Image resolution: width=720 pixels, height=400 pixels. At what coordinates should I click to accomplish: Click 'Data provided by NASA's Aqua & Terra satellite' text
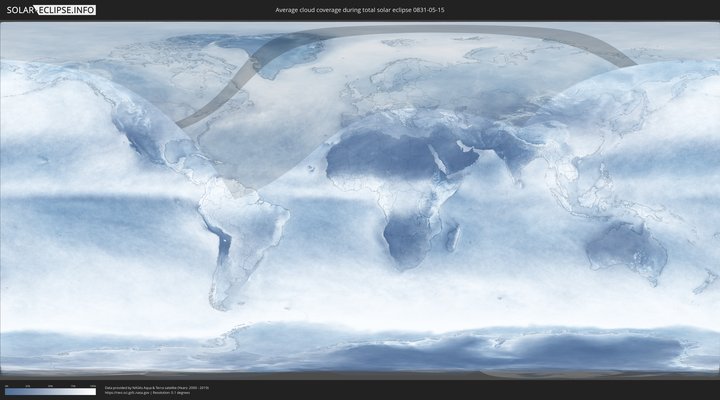click(x=142, y=388)
